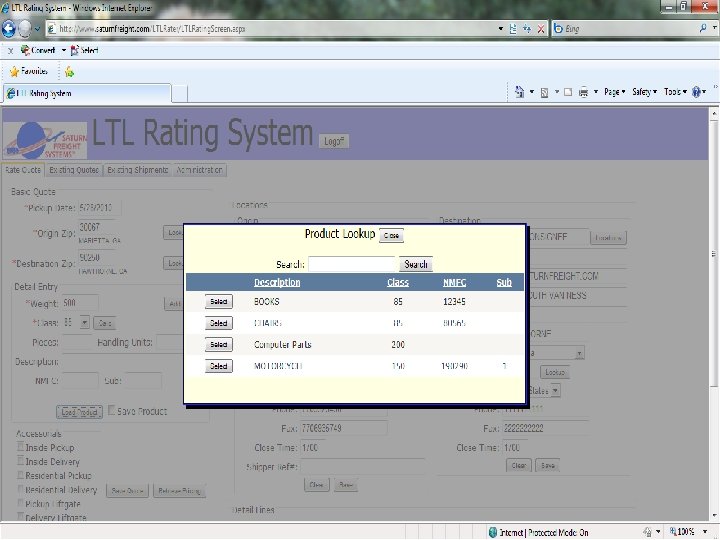Image resolution: width=720 pixels, height=540 pixels.
Task: Click the address bar URL field
Action: click(271, 29)
